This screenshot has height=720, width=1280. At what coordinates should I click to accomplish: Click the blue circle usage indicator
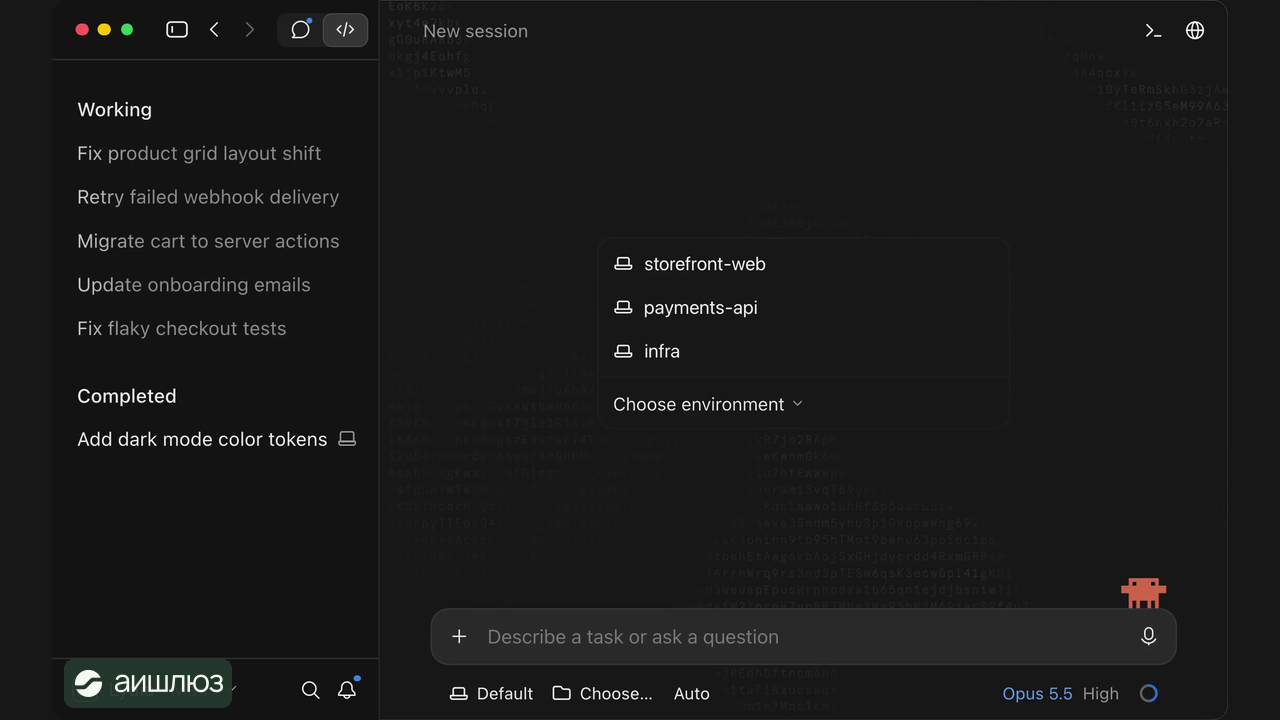(1148, 693)
